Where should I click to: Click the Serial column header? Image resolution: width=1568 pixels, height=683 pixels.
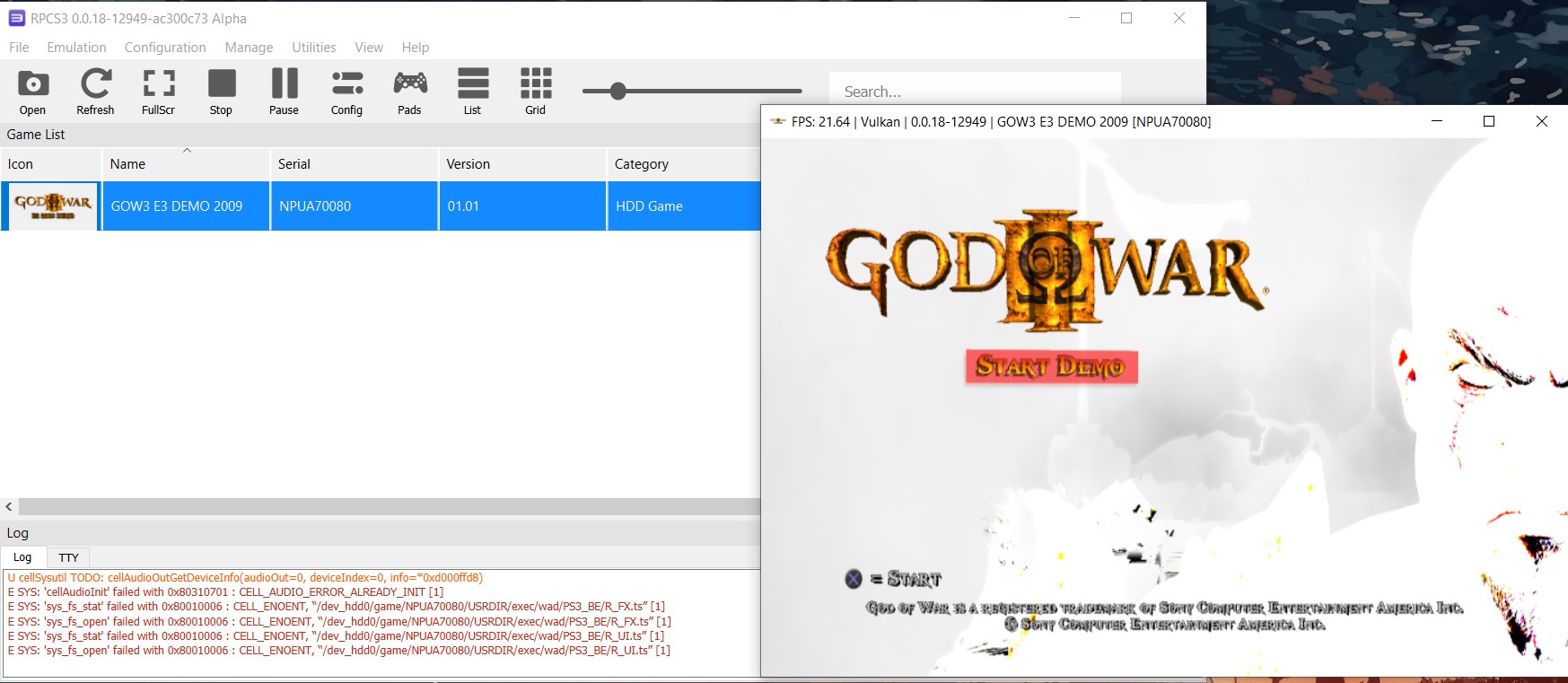pos(294,164)
